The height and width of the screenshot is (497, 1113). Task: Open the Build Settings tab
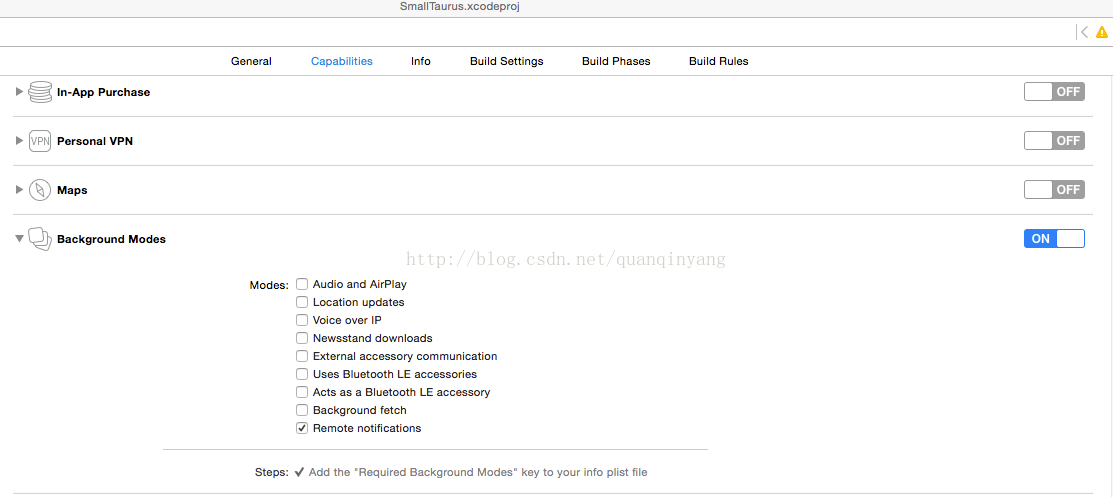[x=507, y=61]
